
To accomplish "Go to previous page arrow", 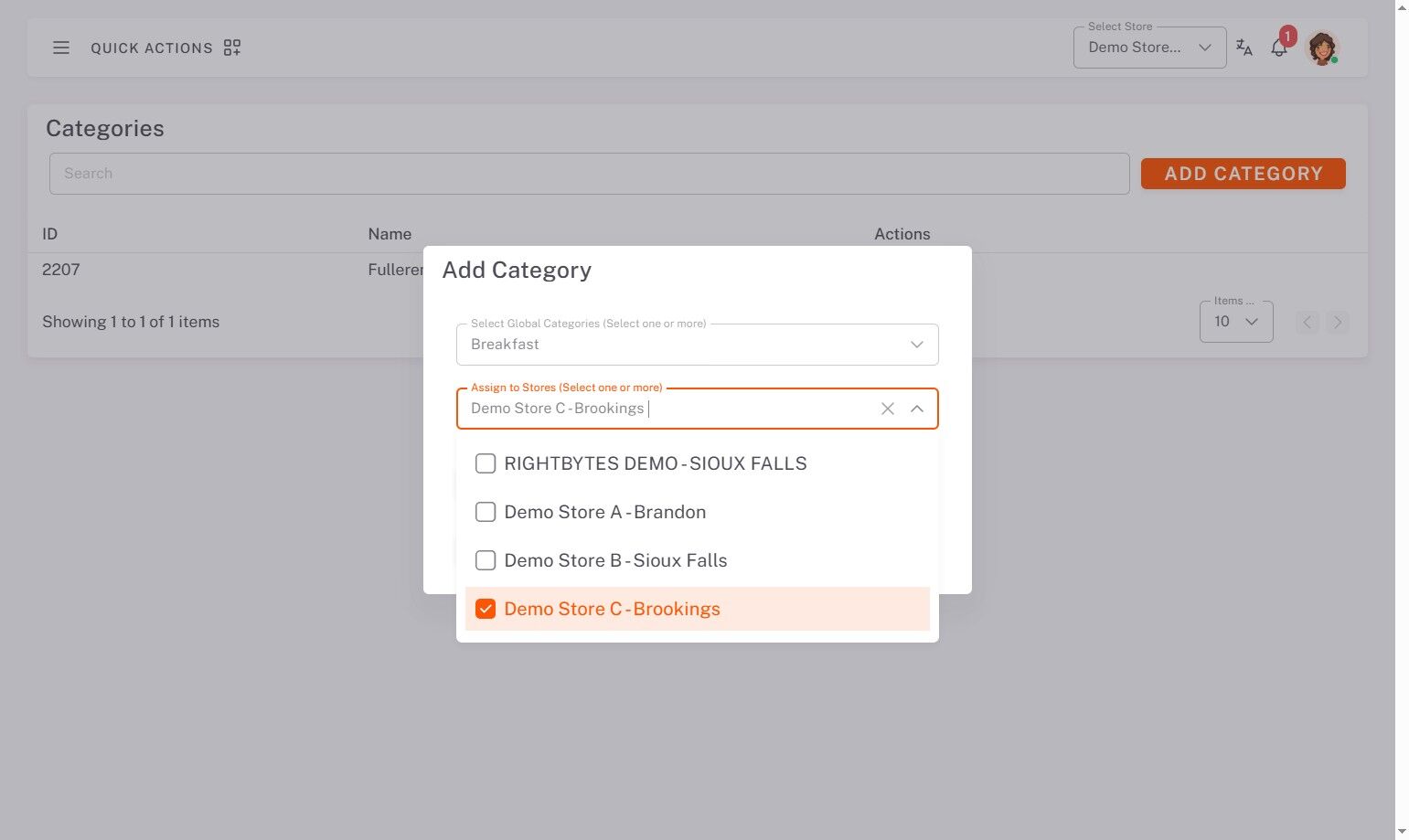I will pos(1308,322).
